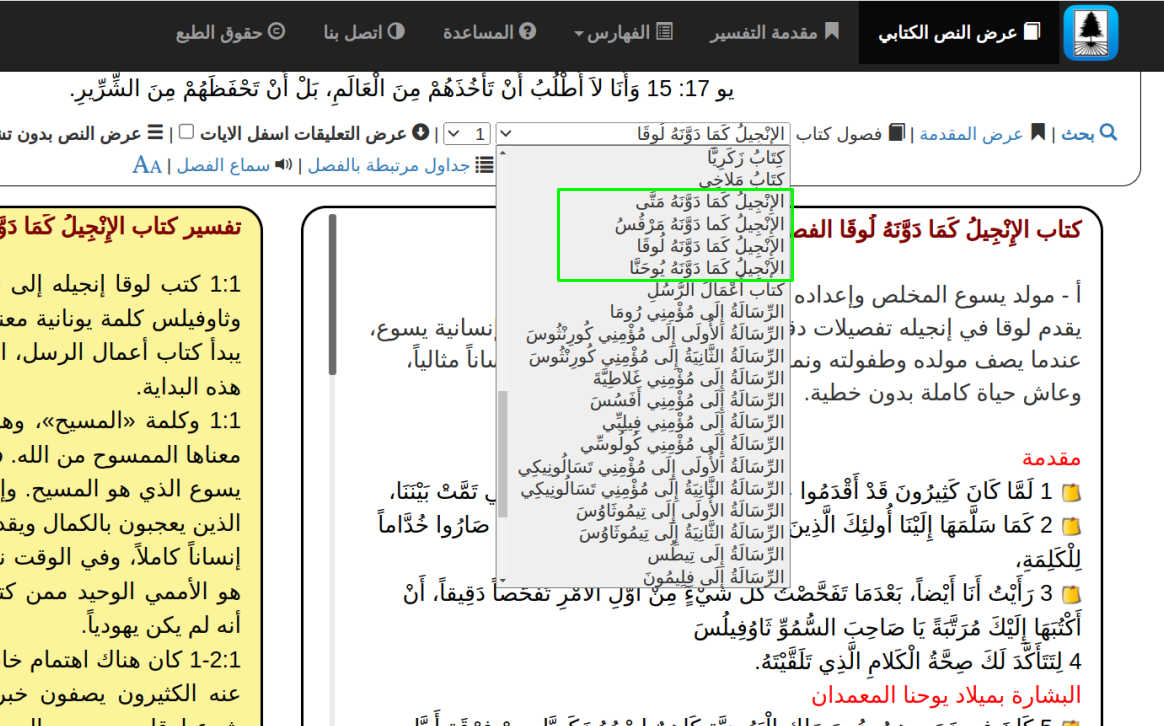This screenshot has width=1164, height=726.
Task: Select كِتَابُ مَلاخِي option
Action: [x=741, y=179]
